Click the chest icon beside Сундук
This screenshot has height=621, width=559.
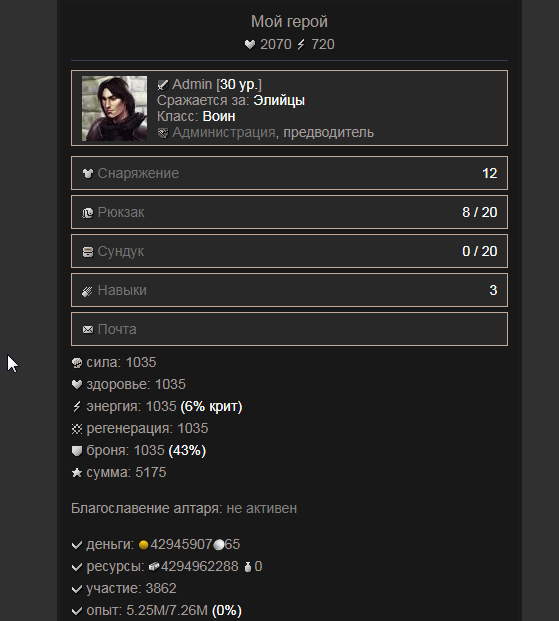point(88,252)
